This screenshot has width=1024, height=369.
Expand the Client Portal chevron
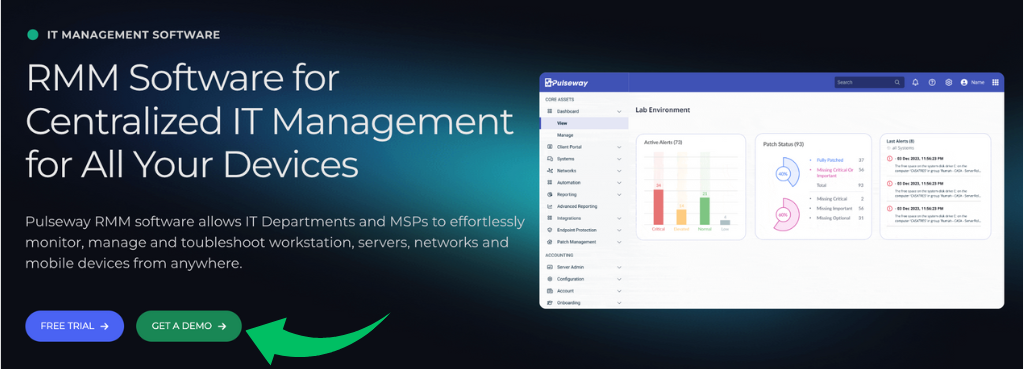coord(619,147)
